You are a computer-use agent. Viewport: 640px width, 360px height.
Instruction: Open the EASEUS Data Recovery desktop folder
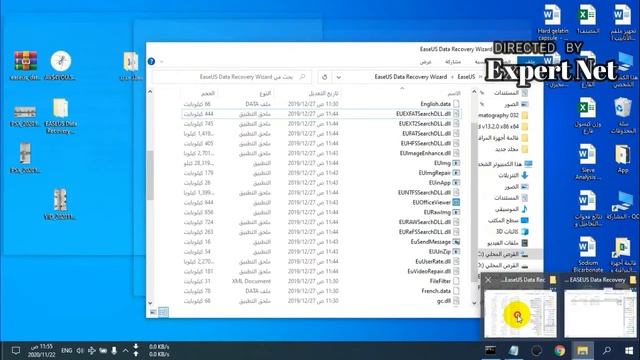60,116
